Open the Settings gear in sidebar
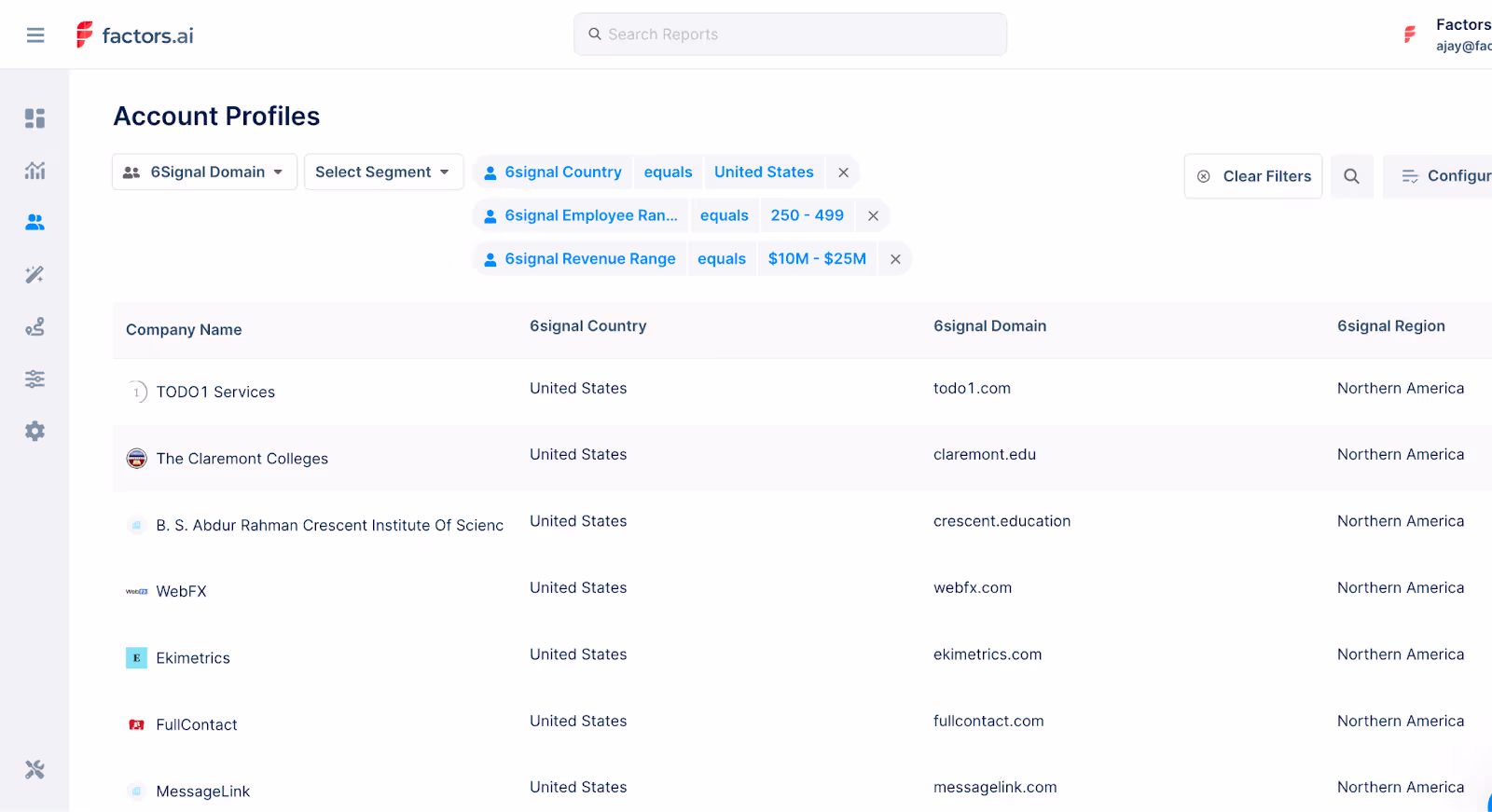This screenshot has width=1492, height=812. point(35,431)
